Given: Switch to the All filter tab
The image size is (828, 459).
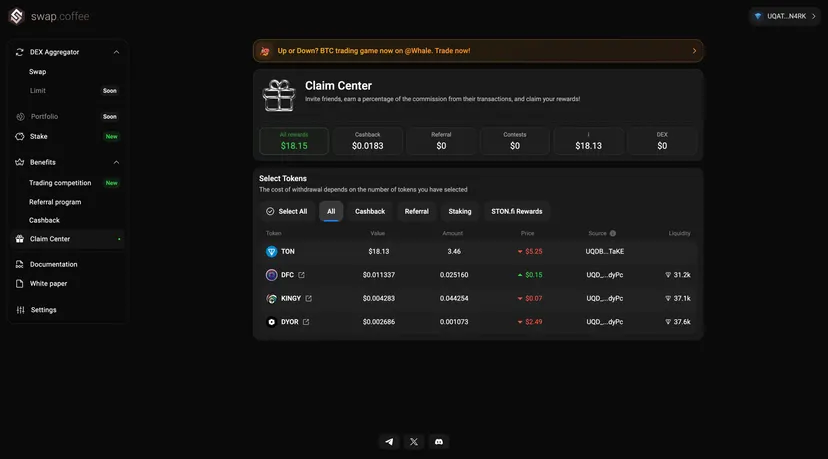Looking at the screenshot, I should point(331,211).
